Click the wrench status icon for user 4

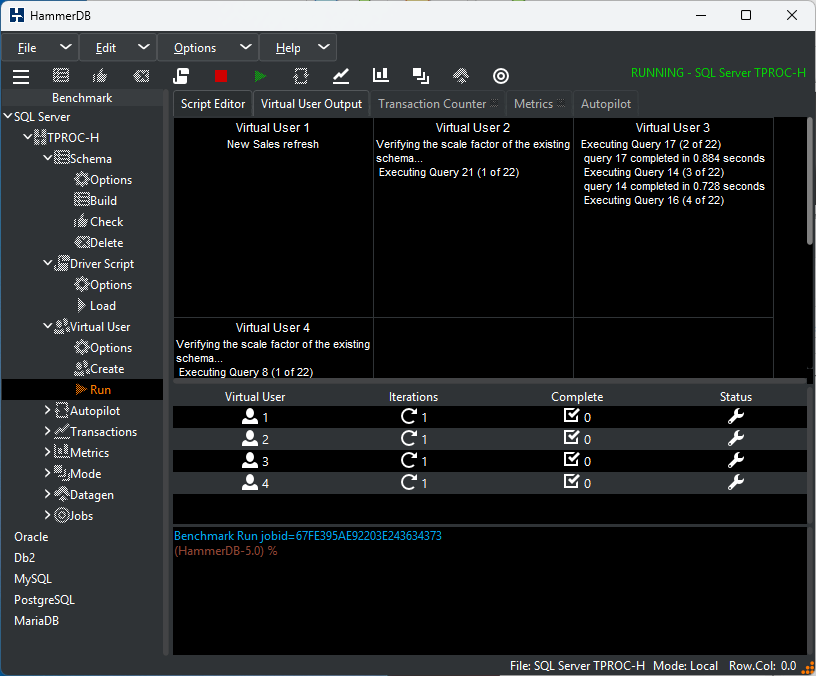click(735, 482)
